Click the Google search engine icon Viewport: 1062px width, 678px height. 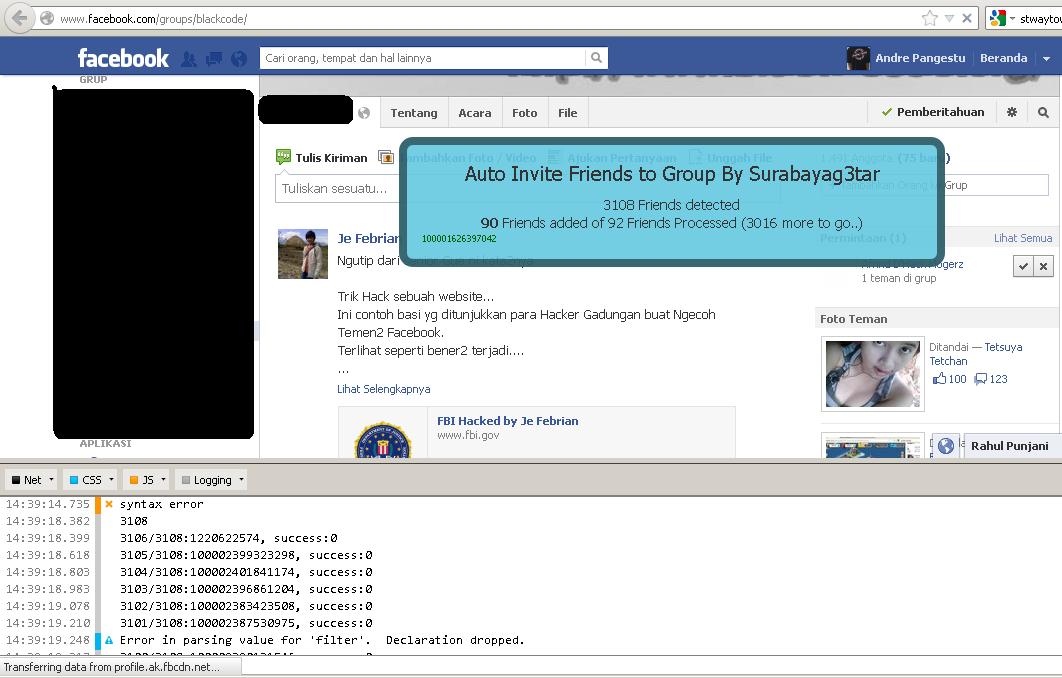point(997,18)
